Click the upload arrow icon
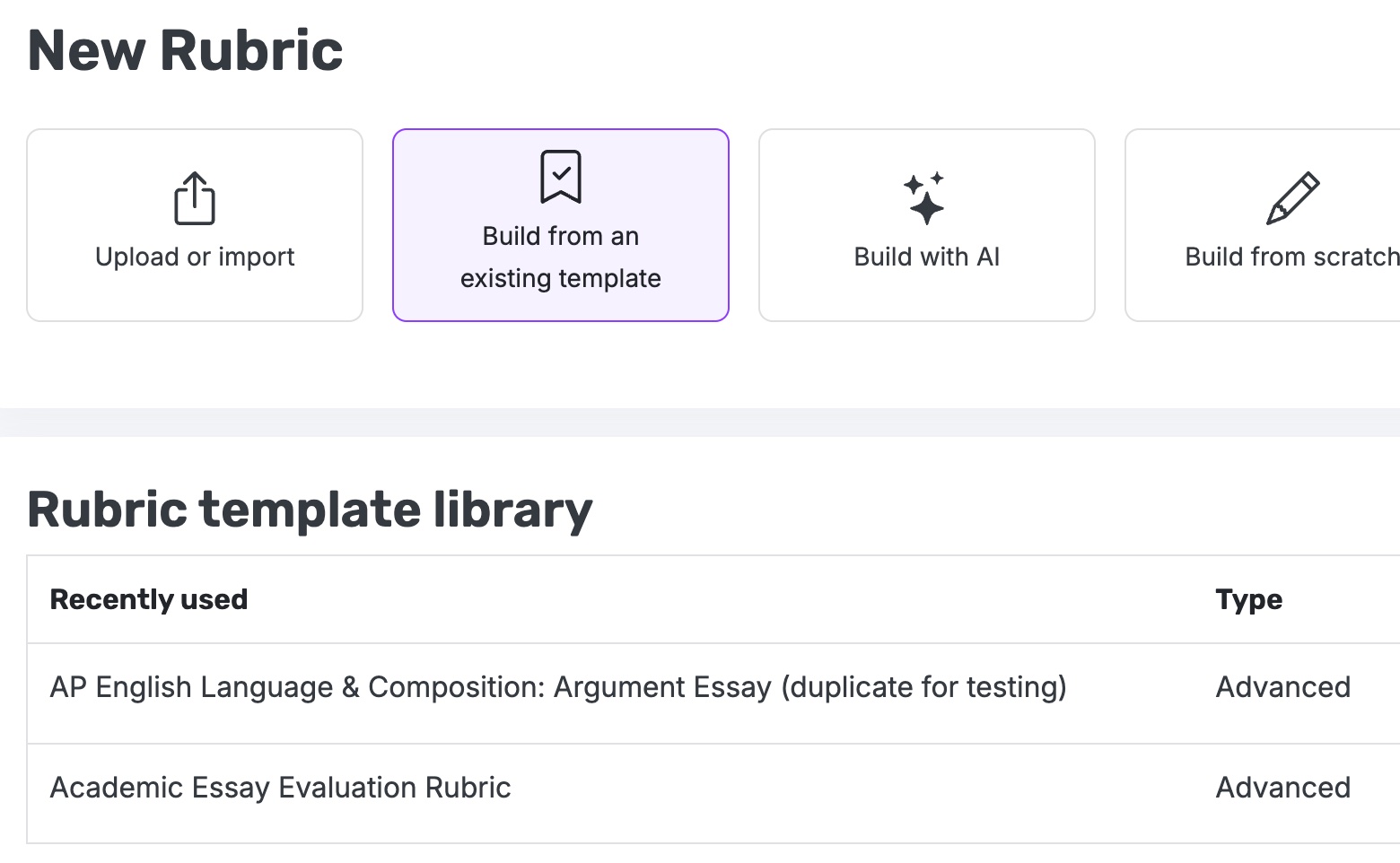The height and width of the screenshot is (863, 1400). [195, 198]
